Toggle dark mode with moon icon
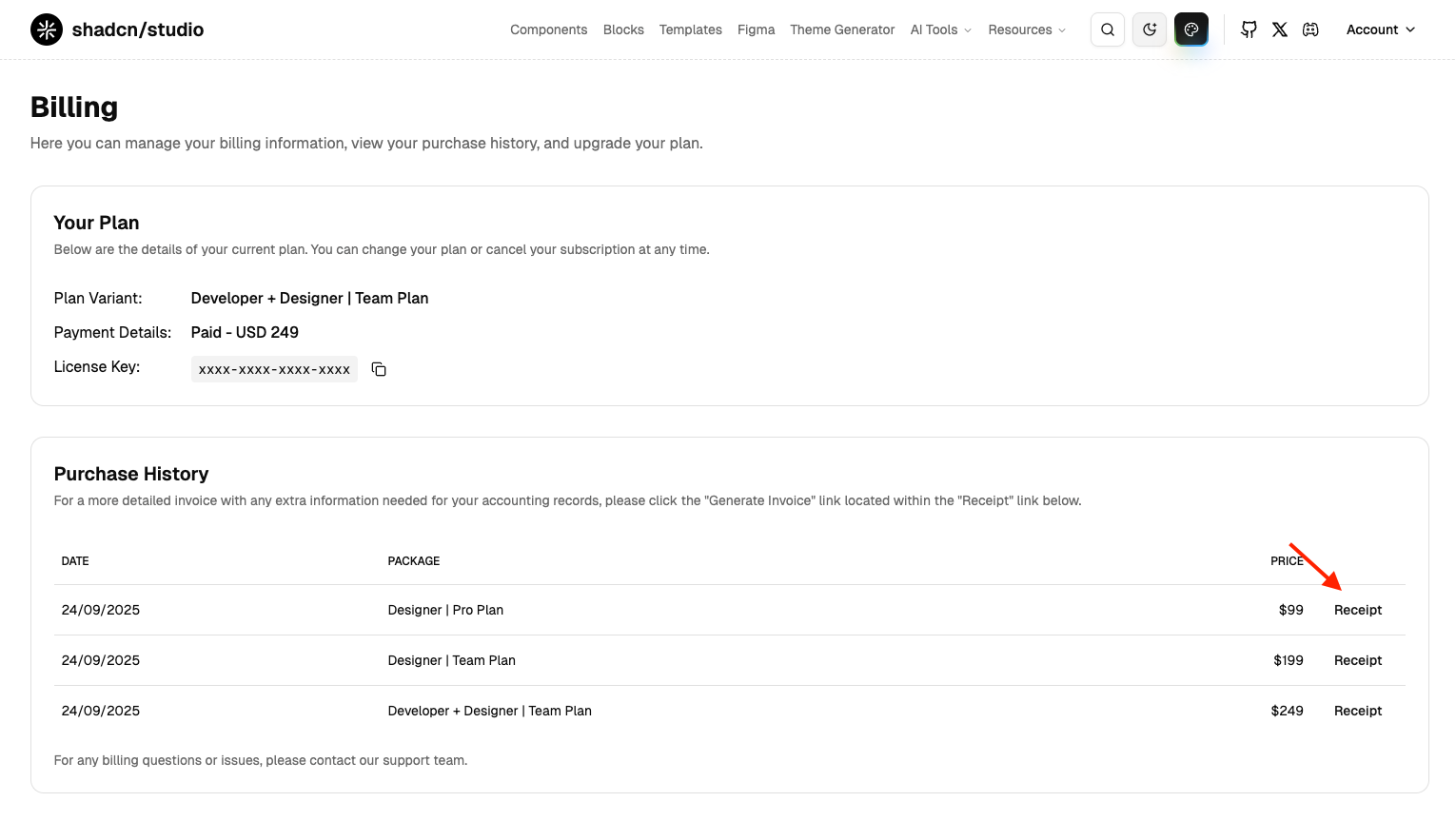 (x=1150, y=29)
